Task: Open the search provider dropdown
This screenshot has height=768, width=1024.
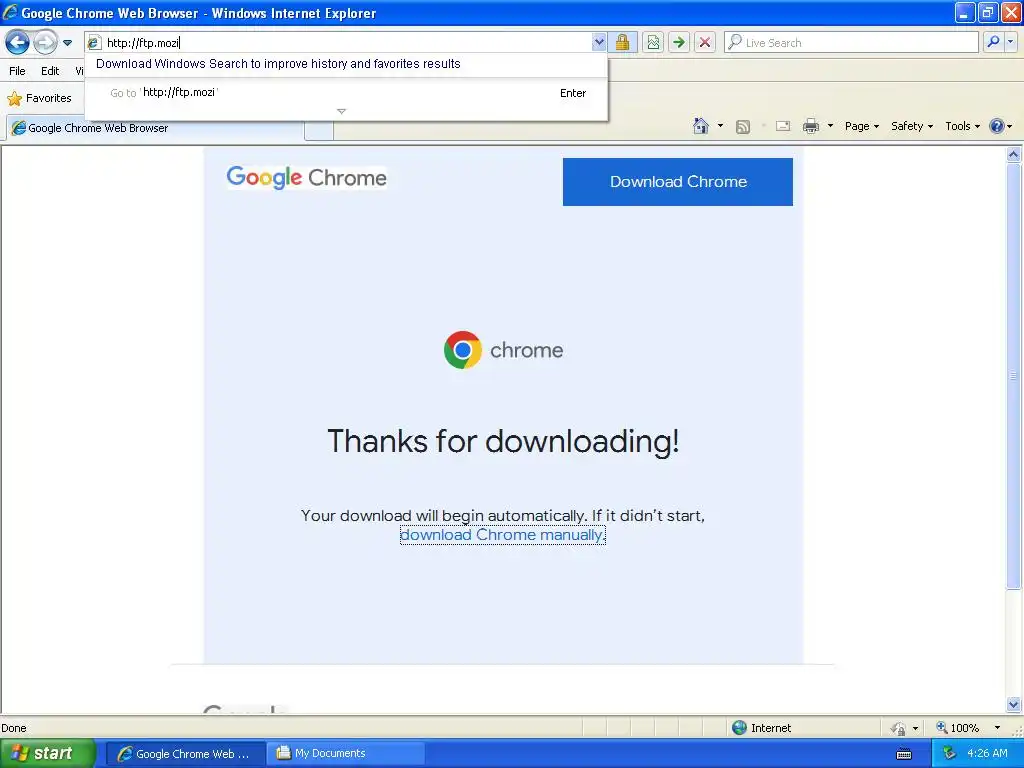Action: (1010, 42)
